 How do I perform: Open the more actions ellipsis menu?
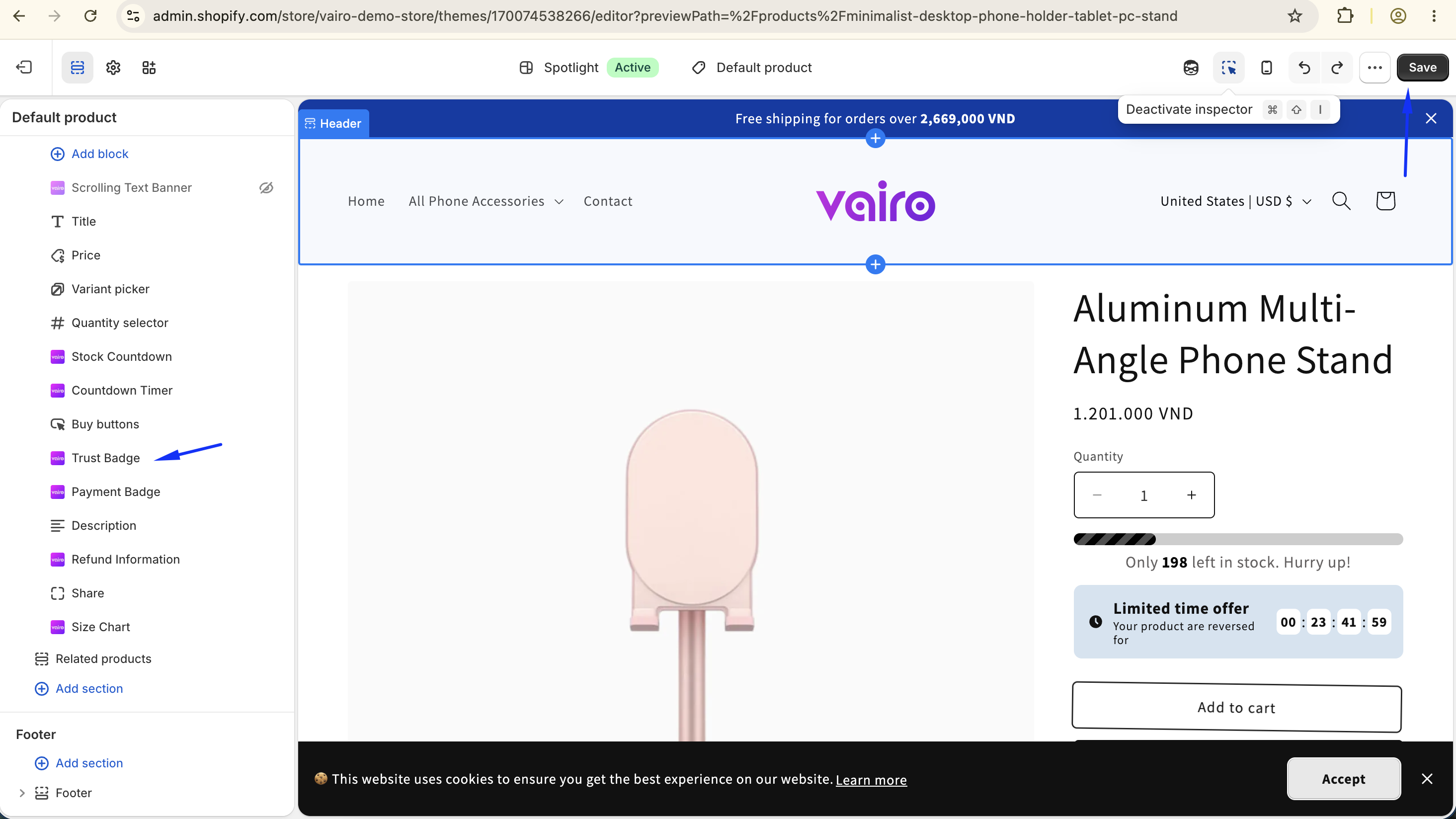pos(1375,67)
